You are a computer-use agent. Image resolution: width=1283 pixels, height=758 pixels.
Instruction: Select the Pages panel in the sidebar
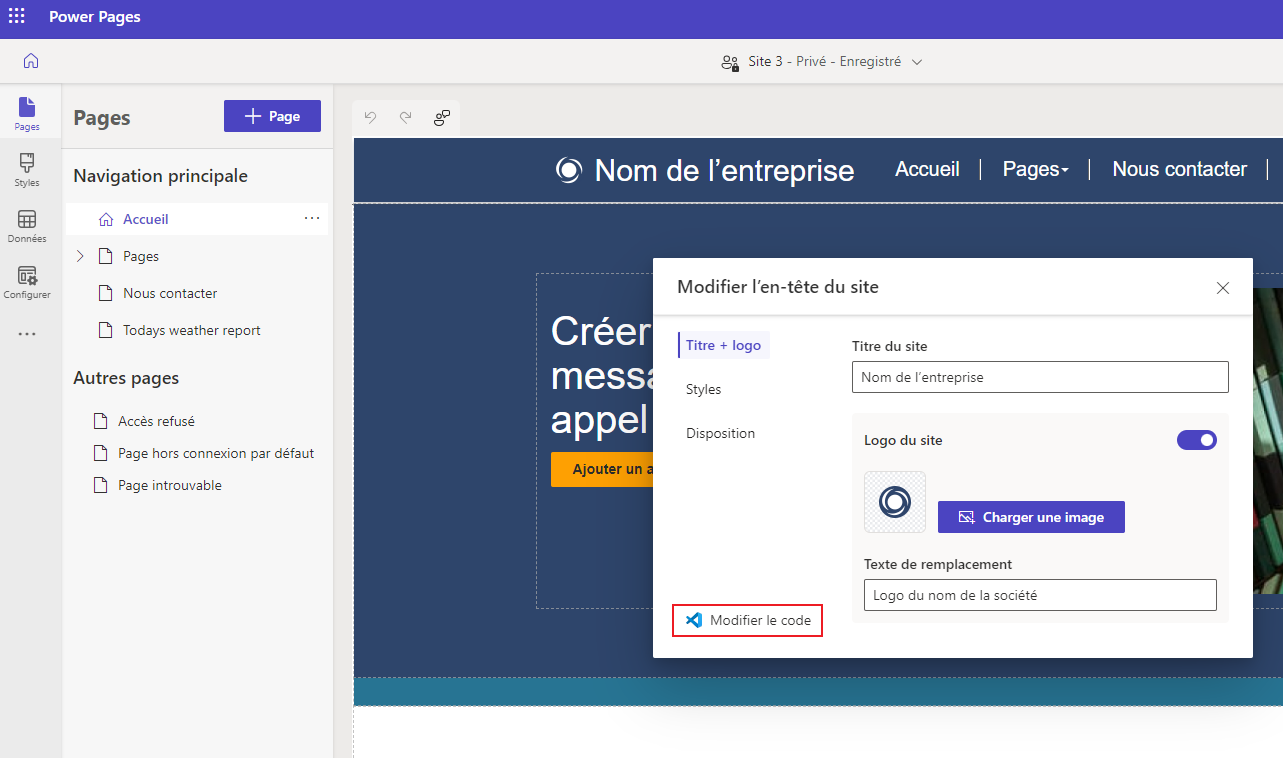point(27,112)
